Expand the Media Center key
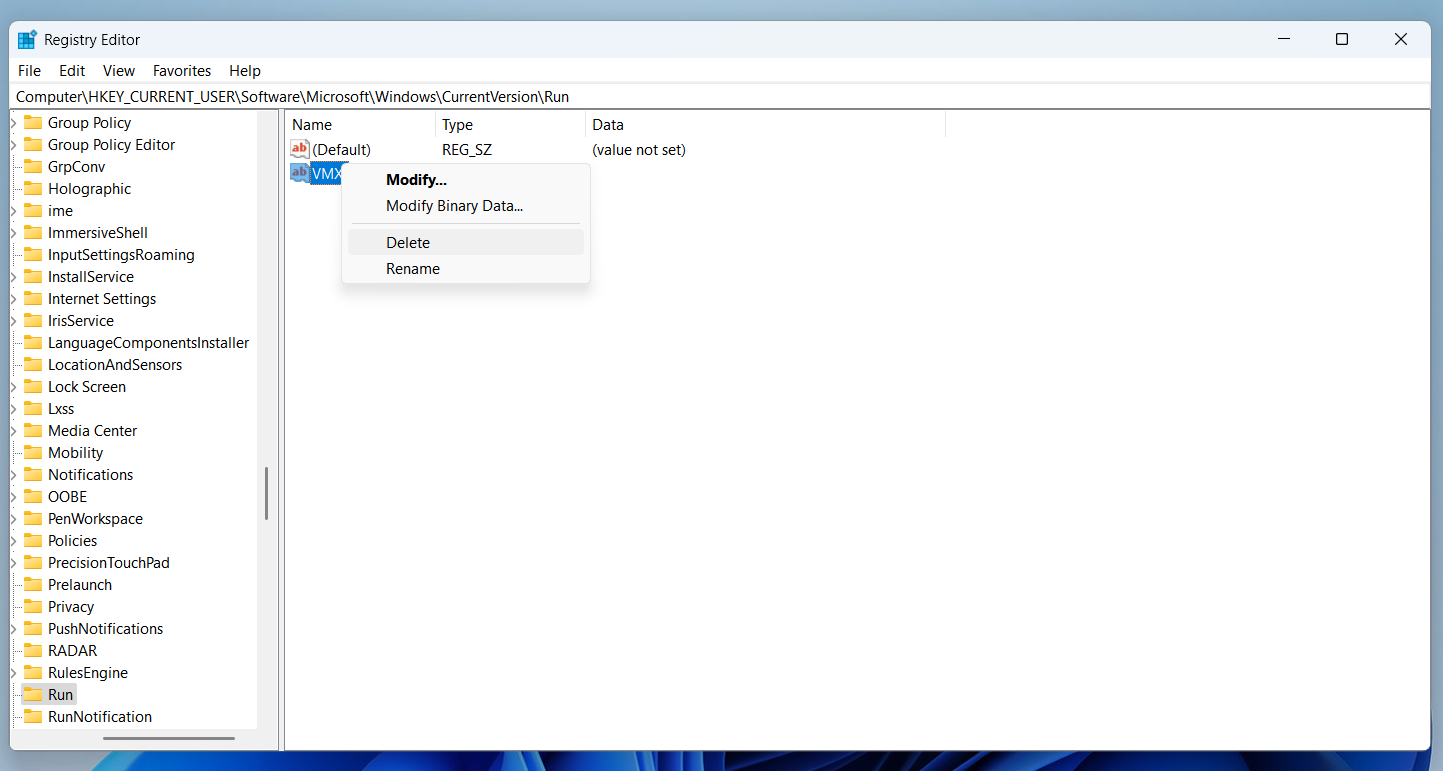 14,431
